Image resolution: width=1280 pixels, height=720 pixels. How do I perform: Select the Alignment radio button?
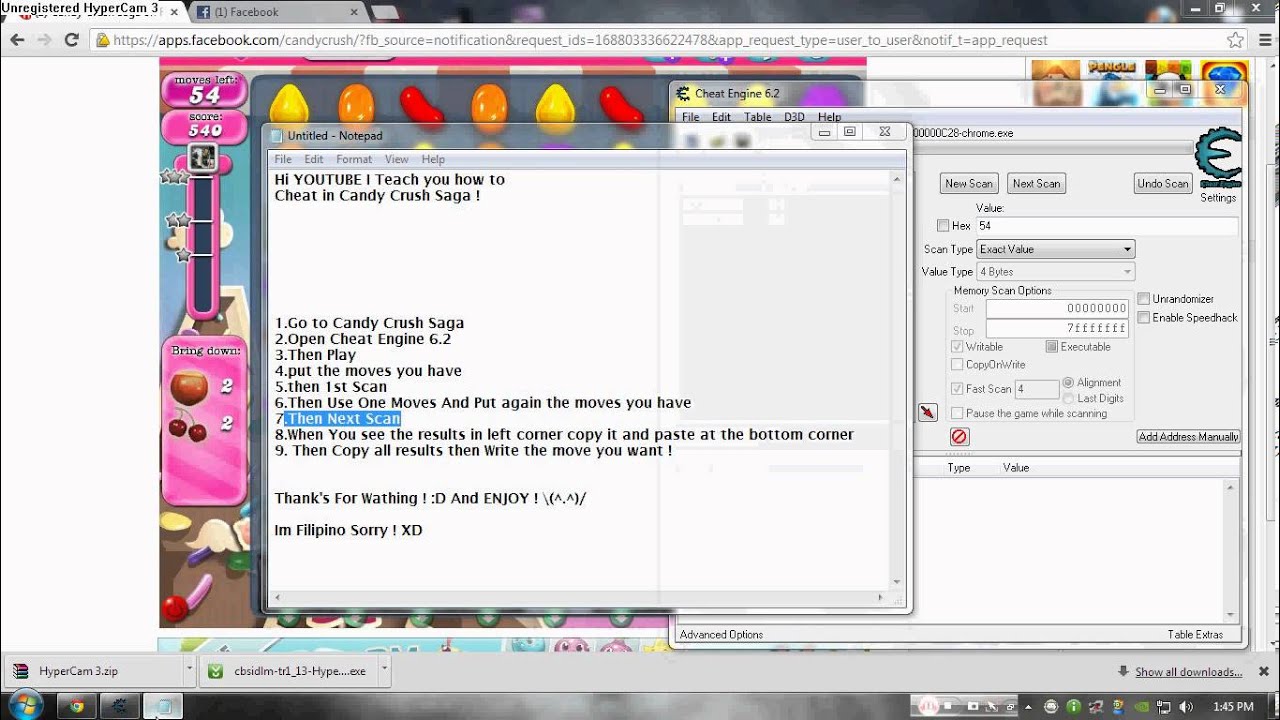point(1069,383)
